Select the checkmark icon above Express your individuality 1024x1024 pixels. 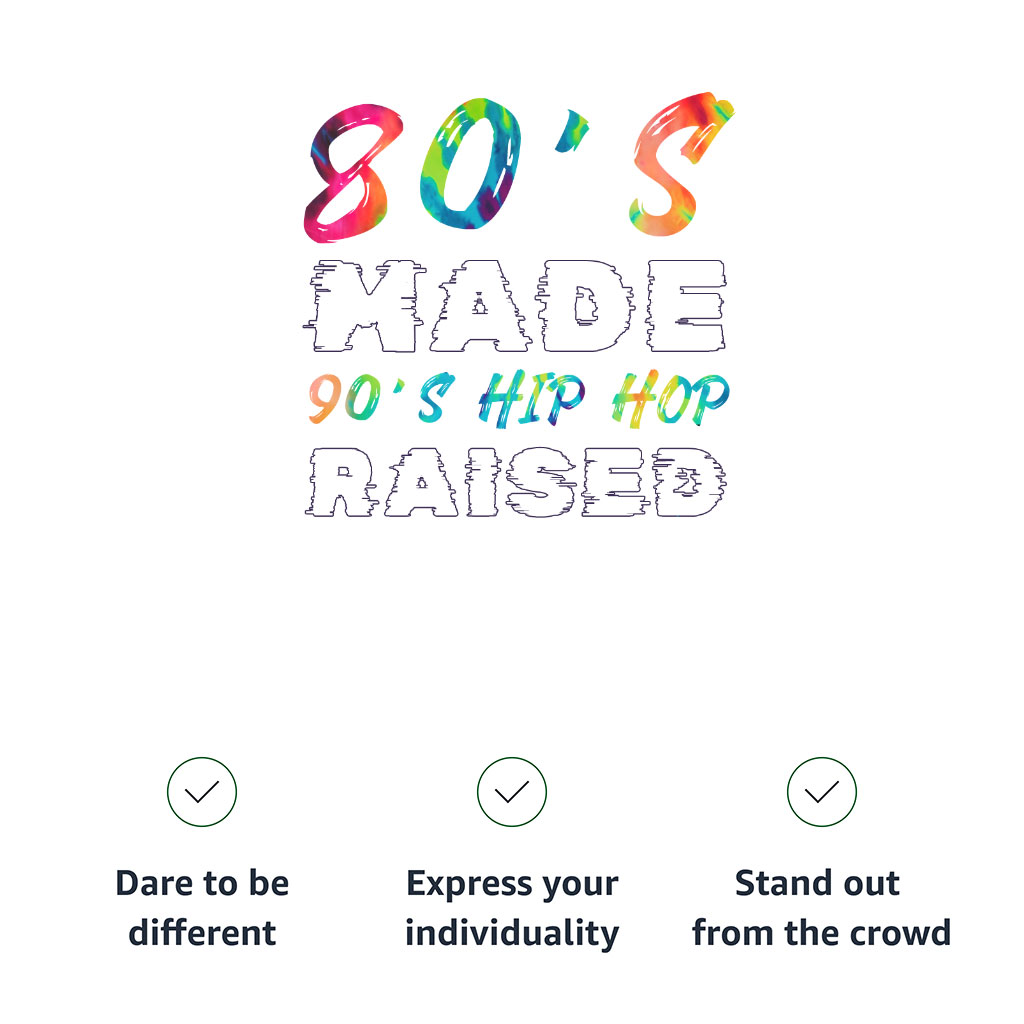tap(512, 792)
